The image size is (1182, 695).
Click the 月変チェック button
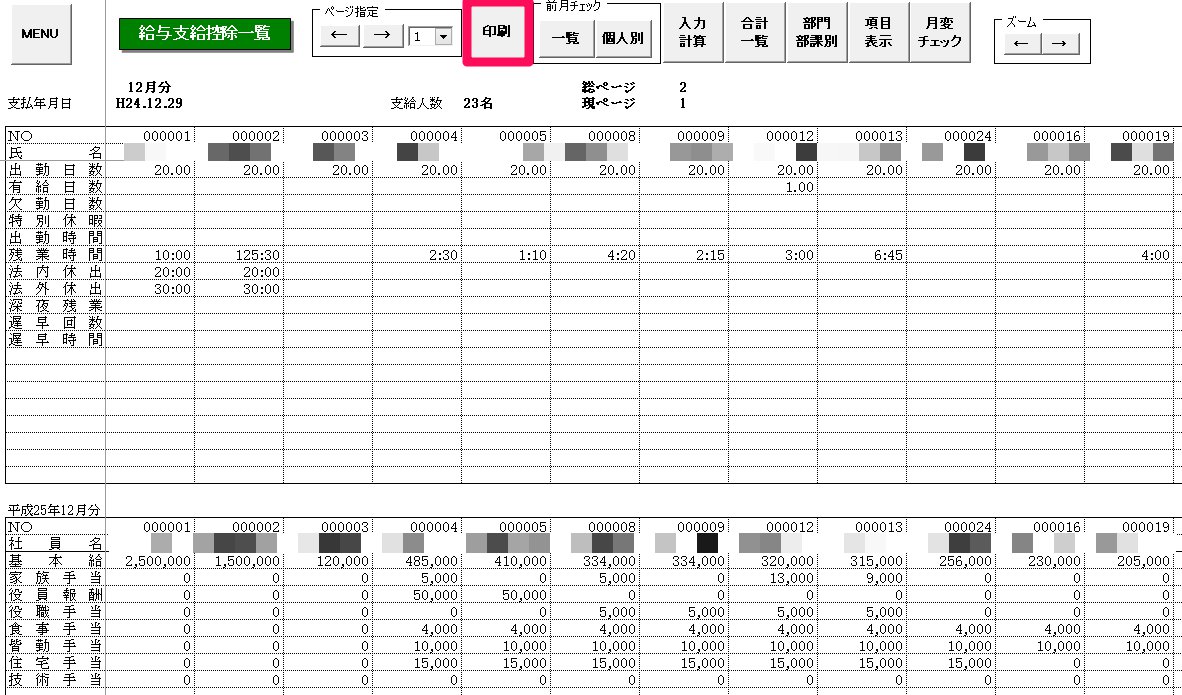[x=940, y=32]
